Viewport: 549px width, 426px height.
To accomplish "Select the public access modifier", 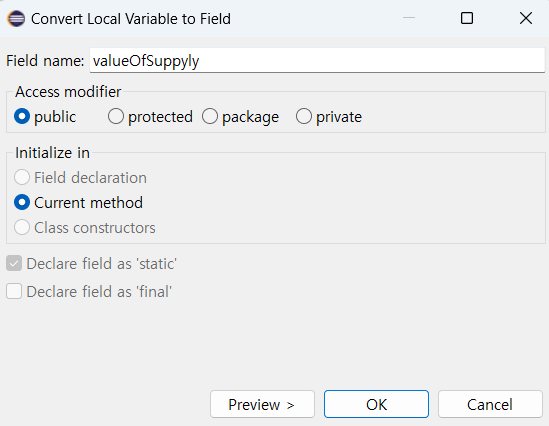I will [x=45, y=117].
